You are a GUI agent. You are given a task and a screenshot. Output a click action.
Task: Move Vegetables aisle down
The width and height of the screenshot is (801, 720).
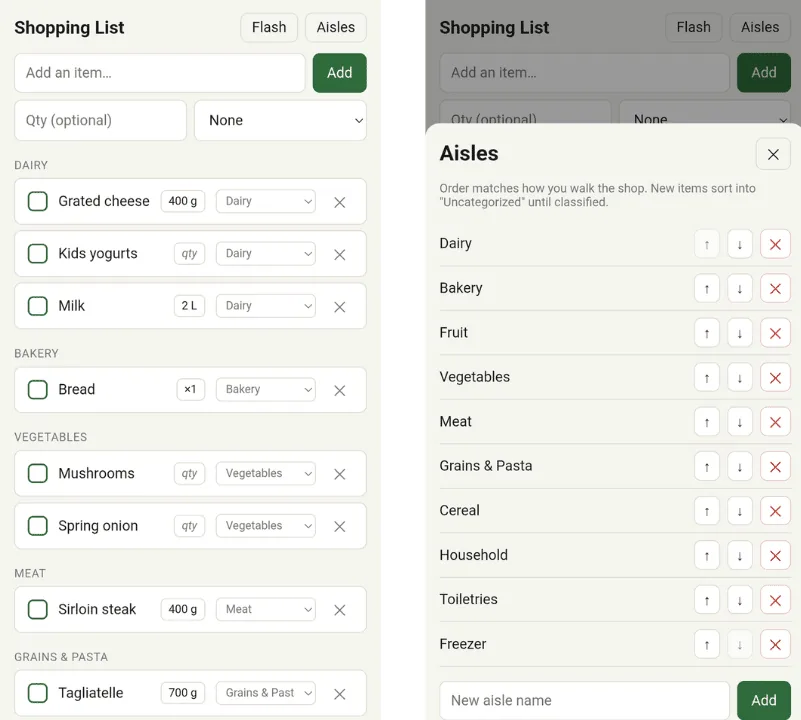coord(739,378)
